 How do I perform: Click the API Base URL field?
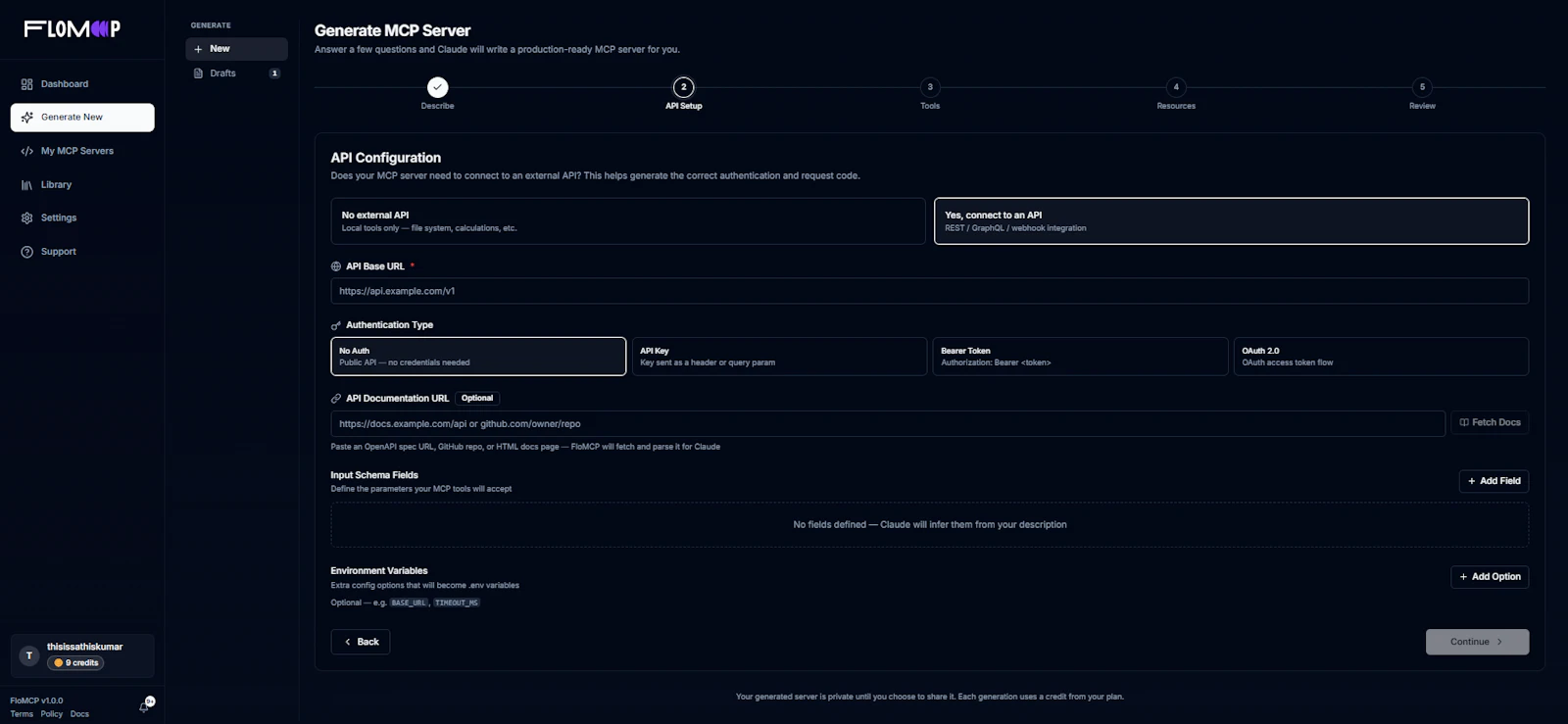click(930, 291)
